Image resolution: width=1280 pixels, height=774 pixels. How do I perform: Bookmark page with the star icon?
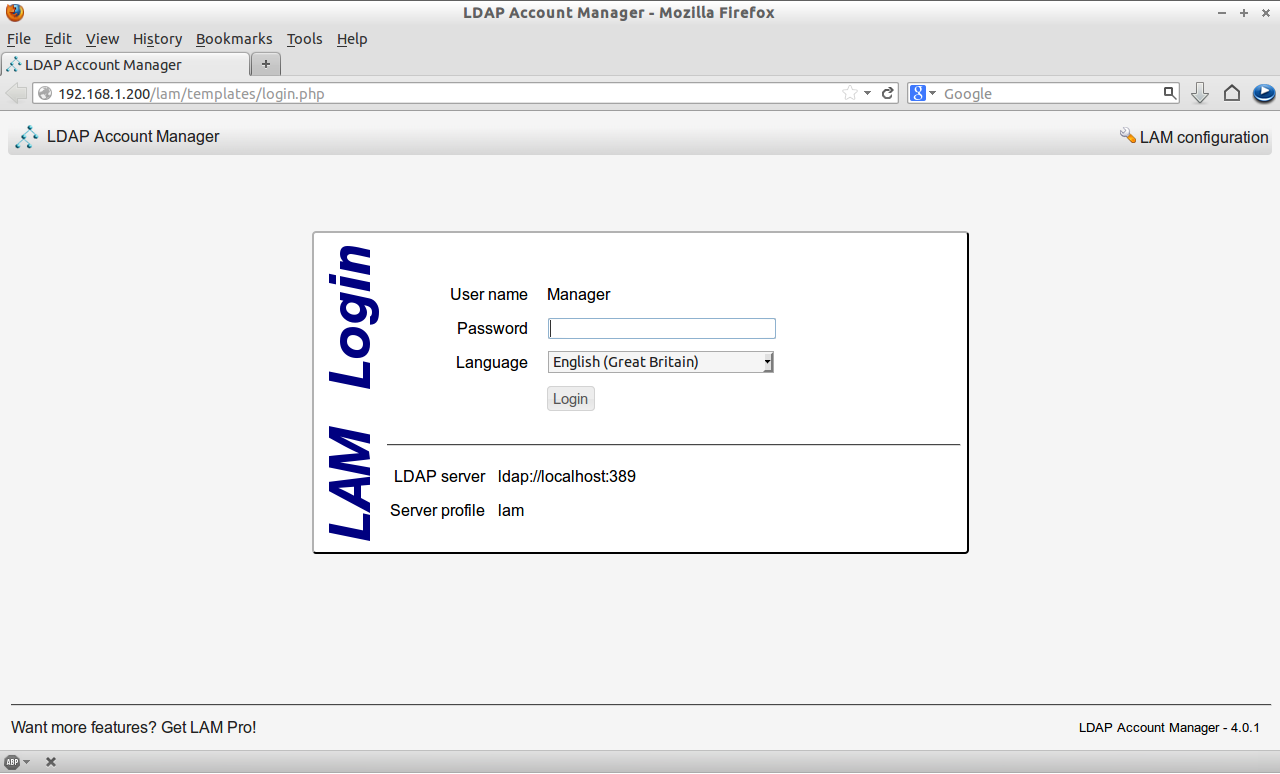[850, 93]
